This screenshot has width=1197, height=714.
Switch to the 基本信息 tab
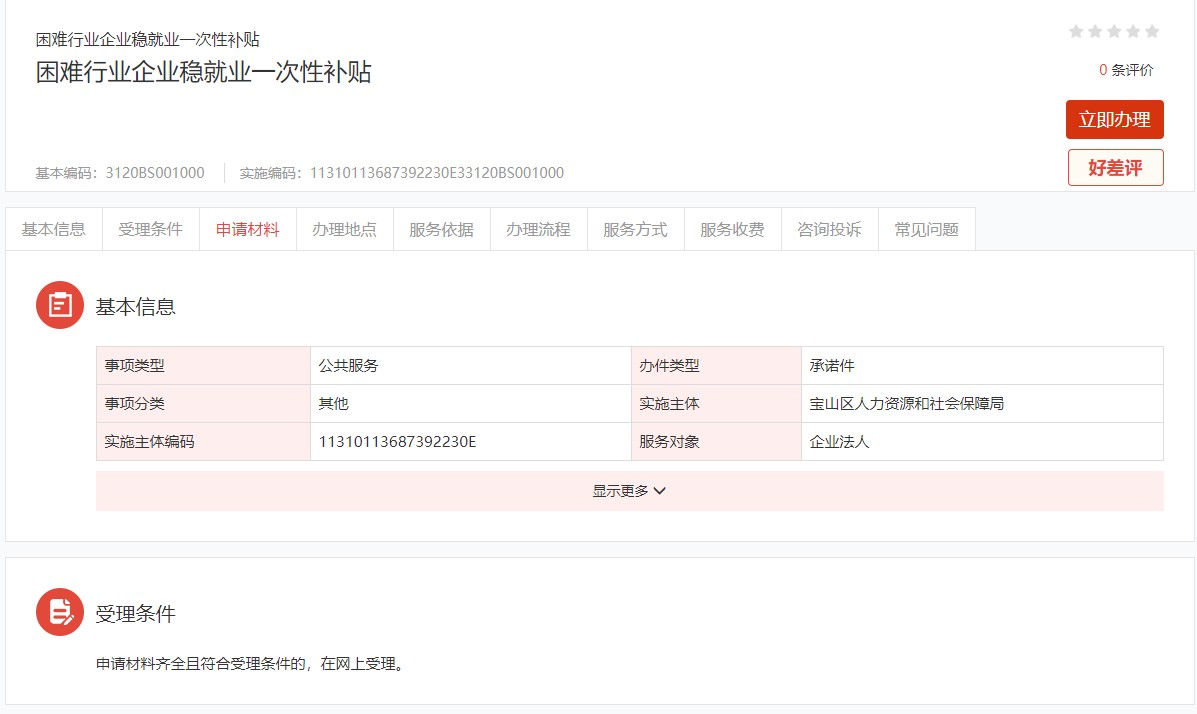(x=54, y=229)
